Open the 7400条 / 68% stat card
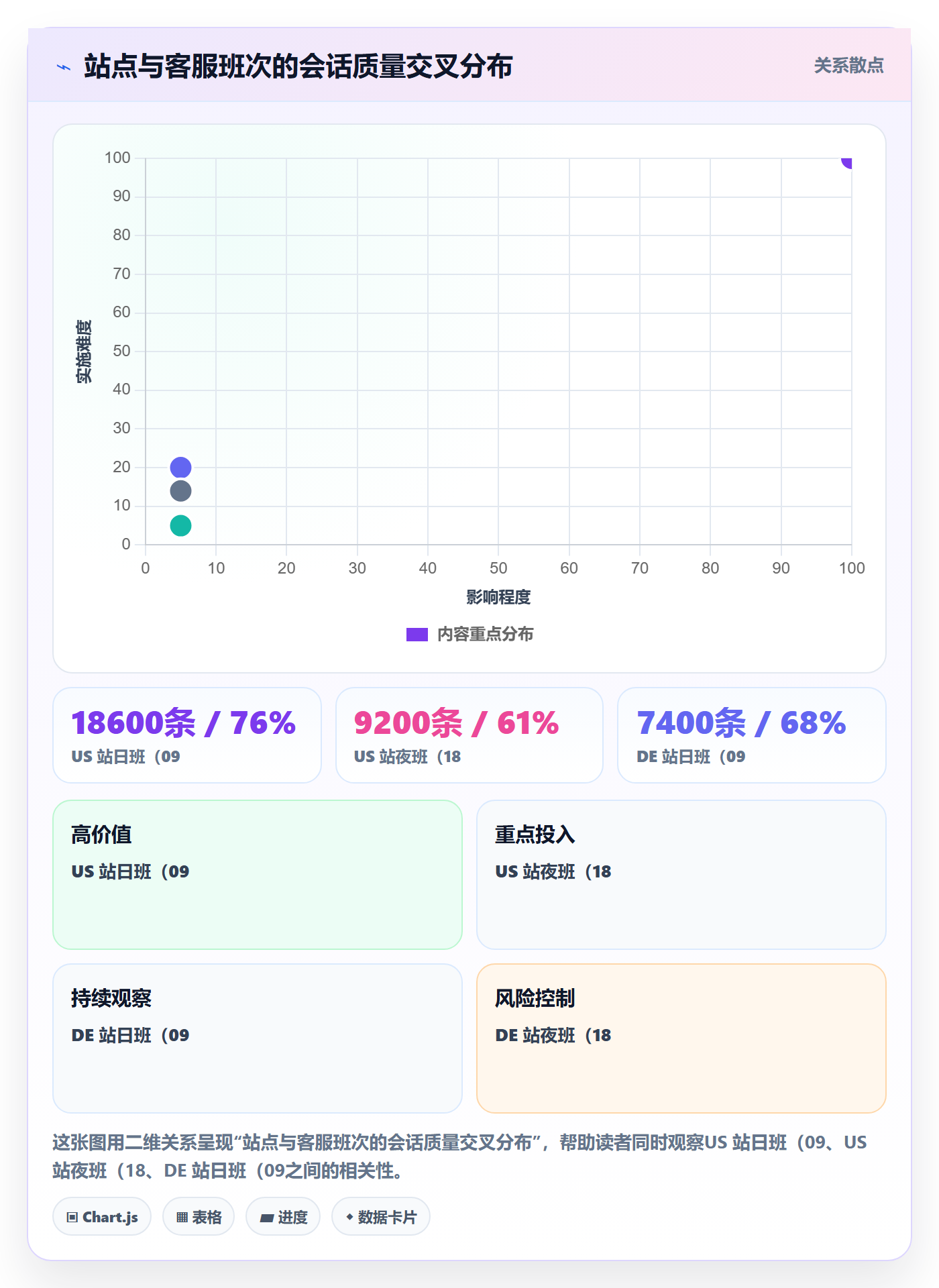The height and width of the screenshot is (1288, 939). pyautogui.click(x=752, y=735)
